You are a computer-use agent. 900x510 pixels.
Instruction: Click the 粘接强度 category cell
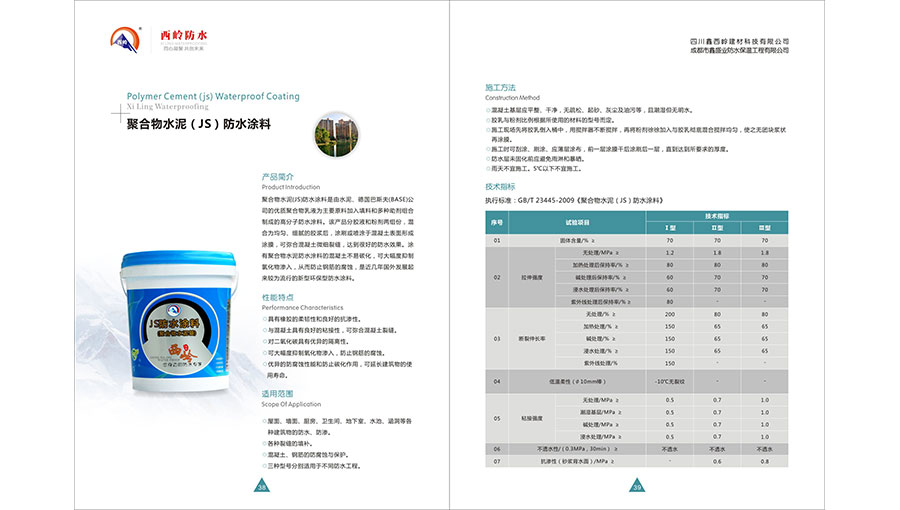532,418
